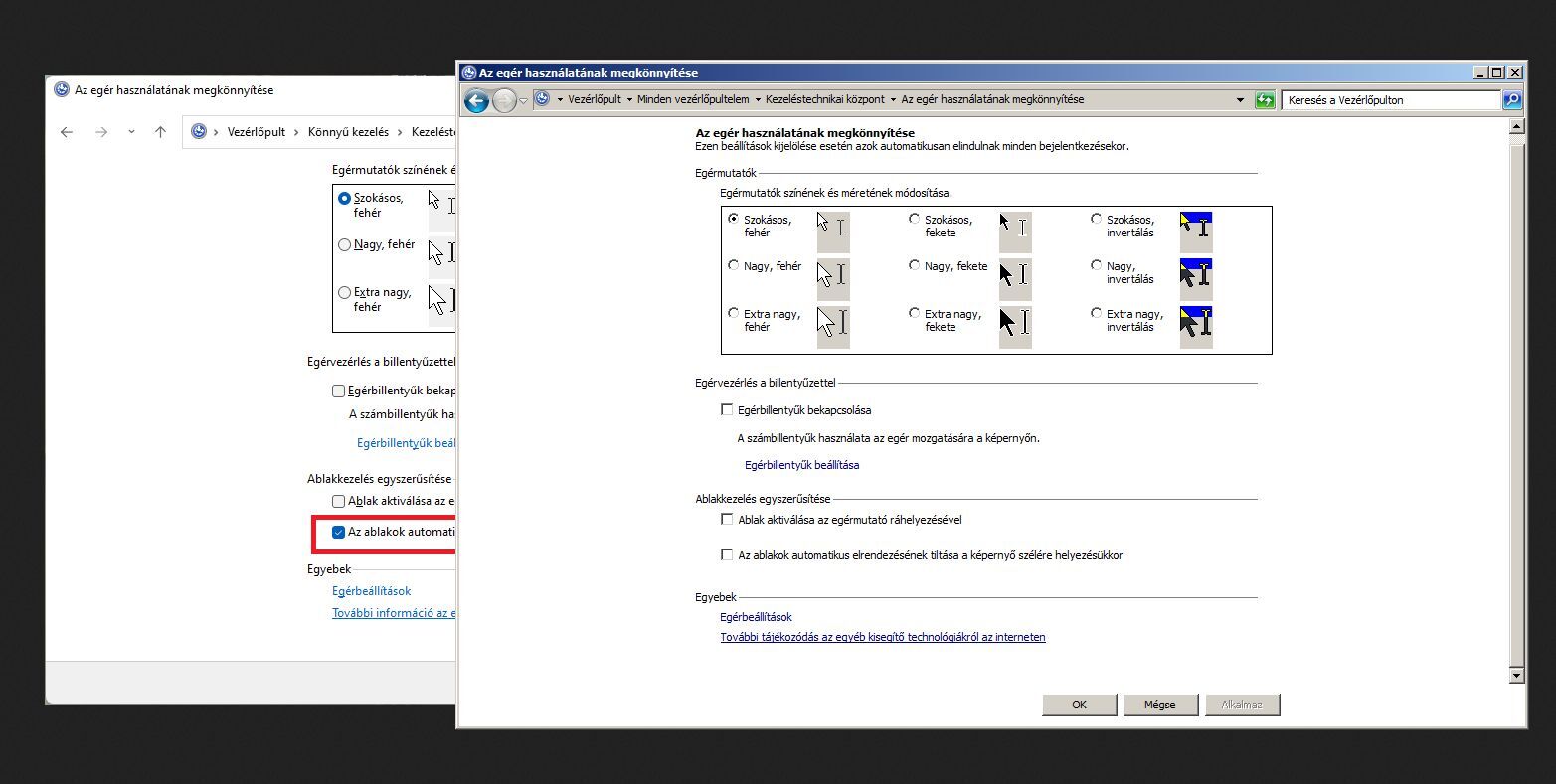Click scrollbar down arrow in front window
The width and height of the screenshot is (1556, 784).
click(1516, 676)
